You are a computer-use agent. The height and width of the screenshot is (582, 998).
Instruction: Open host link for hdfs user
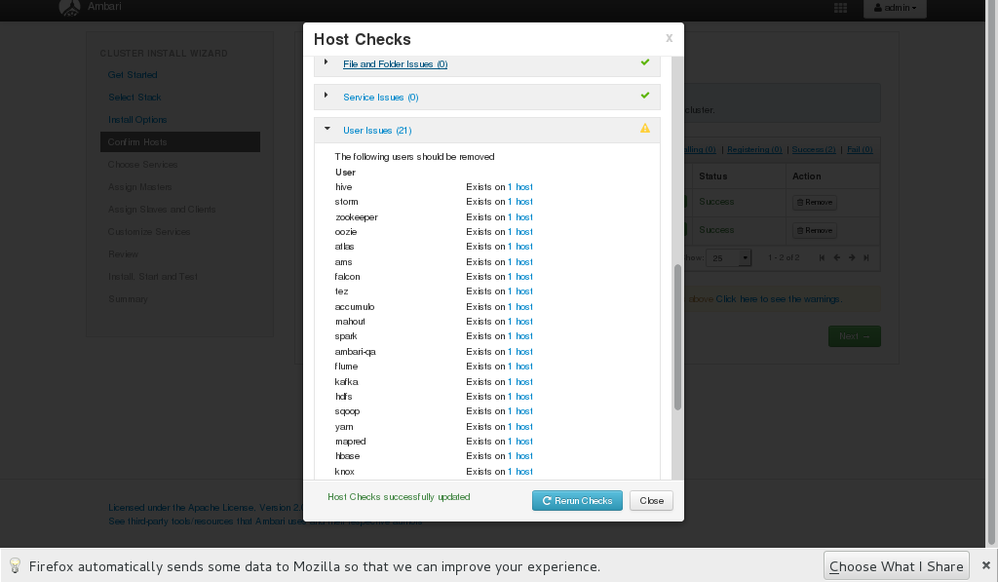(520, 396)
